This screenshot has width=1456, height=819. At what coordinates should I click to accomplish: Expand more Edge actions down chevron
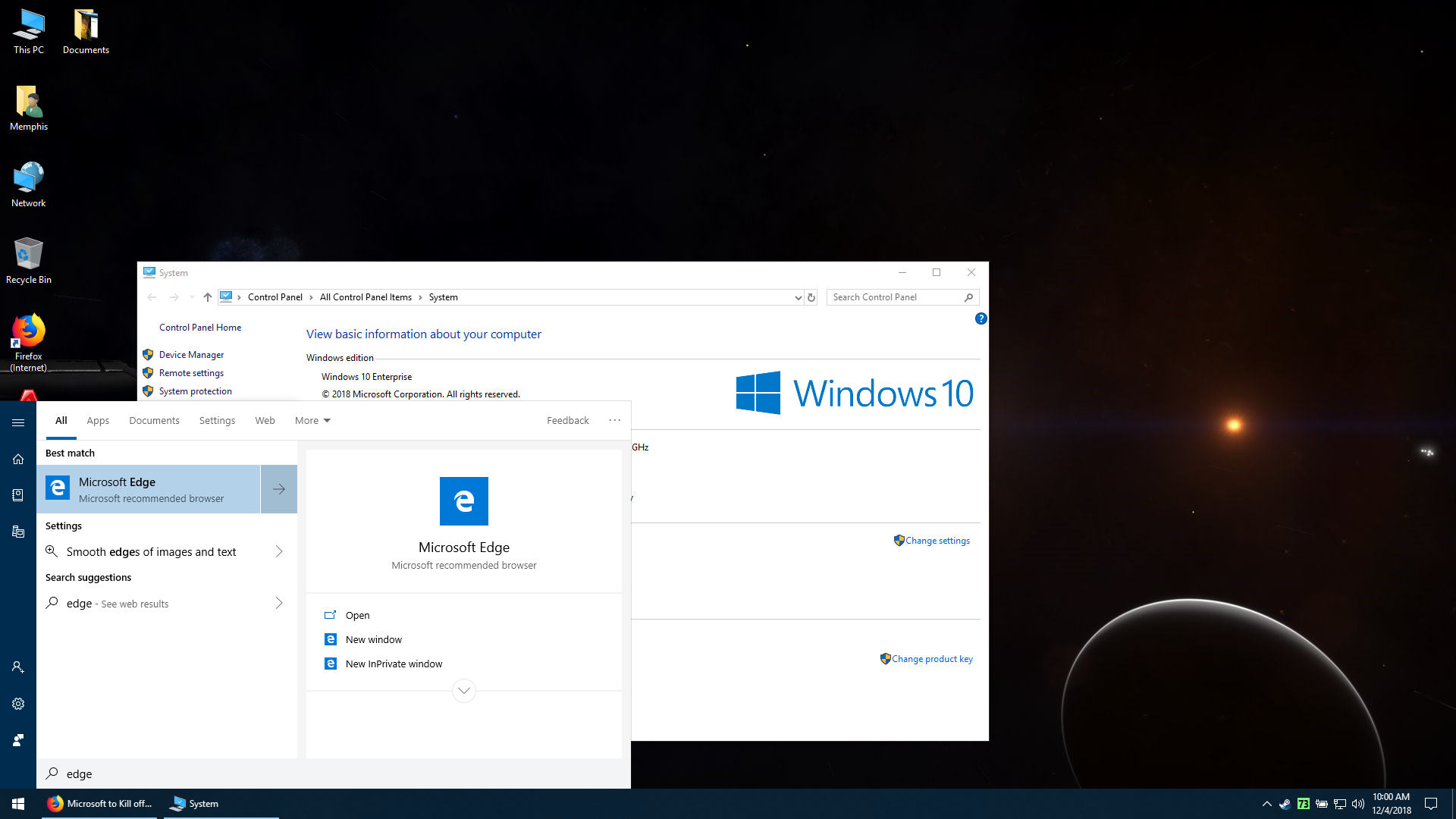click(464, 691)
